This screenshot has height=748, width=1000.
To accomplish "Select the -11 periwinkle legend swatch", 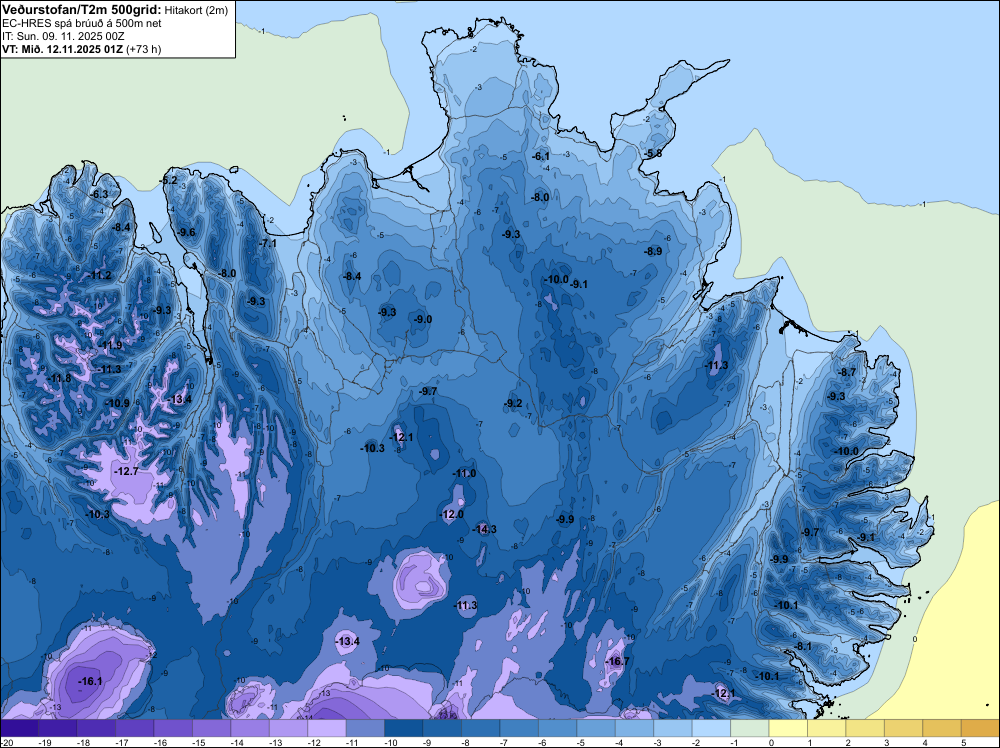I will [x=365, y=728].
